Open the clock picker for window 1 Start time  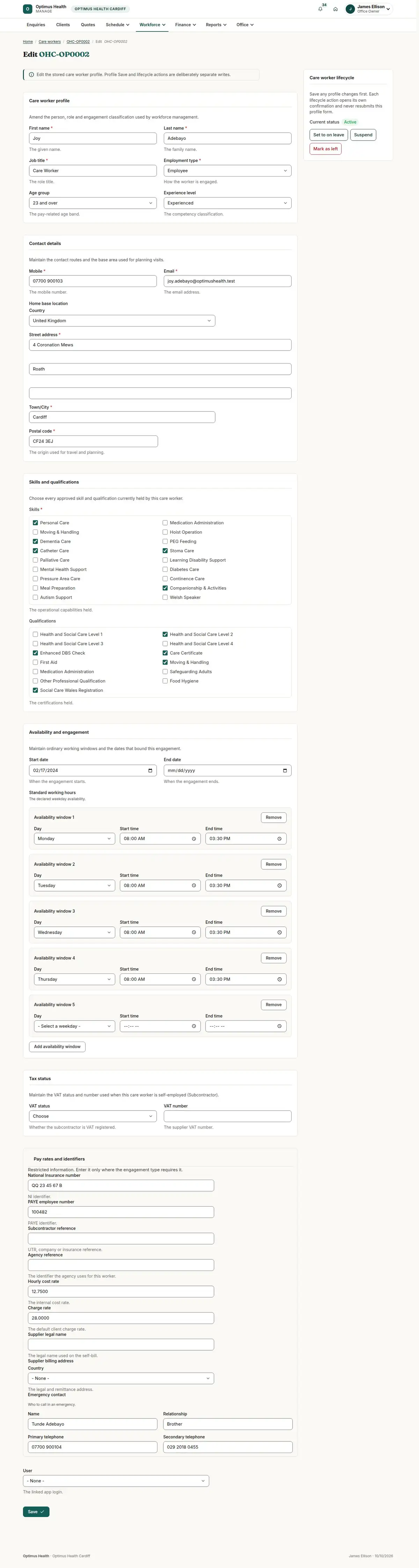[x=194, y=839]
